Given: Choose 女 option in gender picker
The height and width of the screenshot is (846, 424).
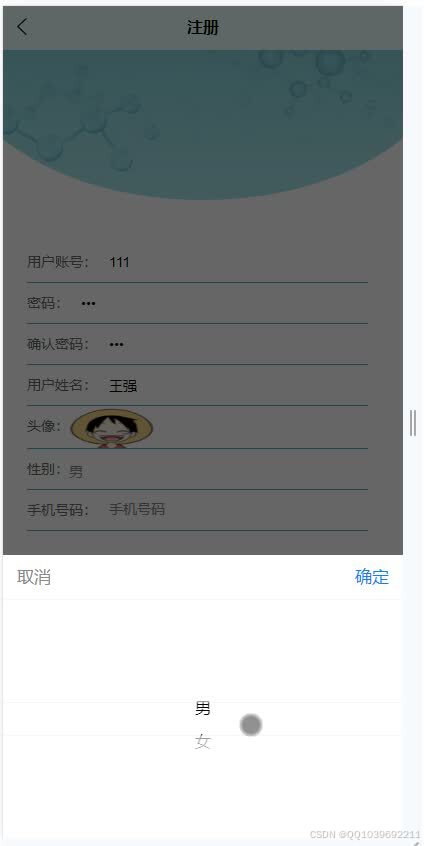Looking at the screenshot, I should tap(202, 742).
